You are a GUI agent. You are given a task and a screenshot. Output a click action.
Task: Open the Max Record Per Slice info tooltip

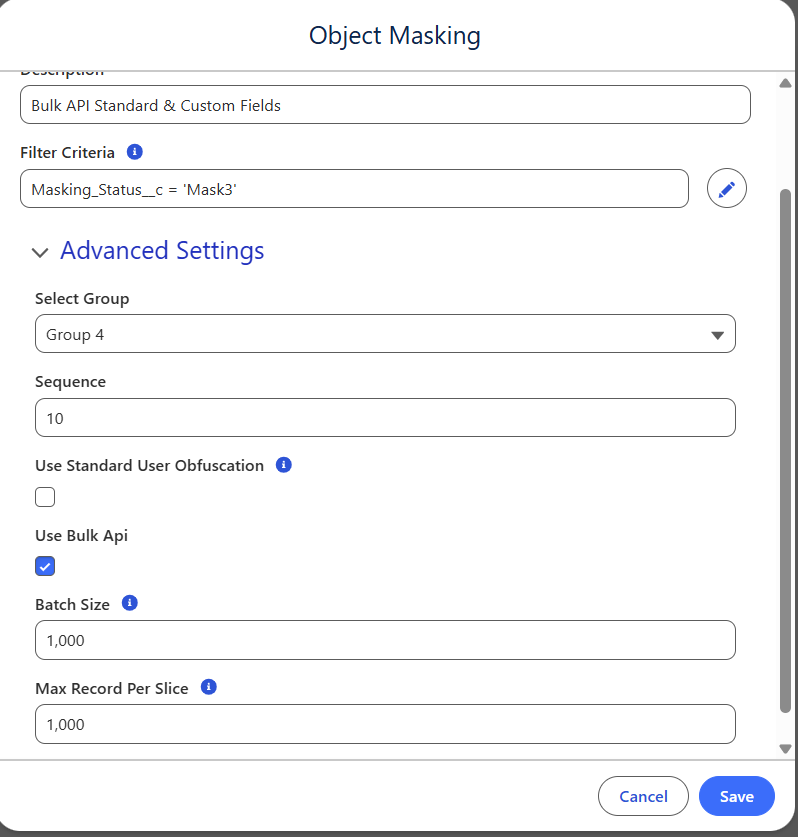pos(208,687)
